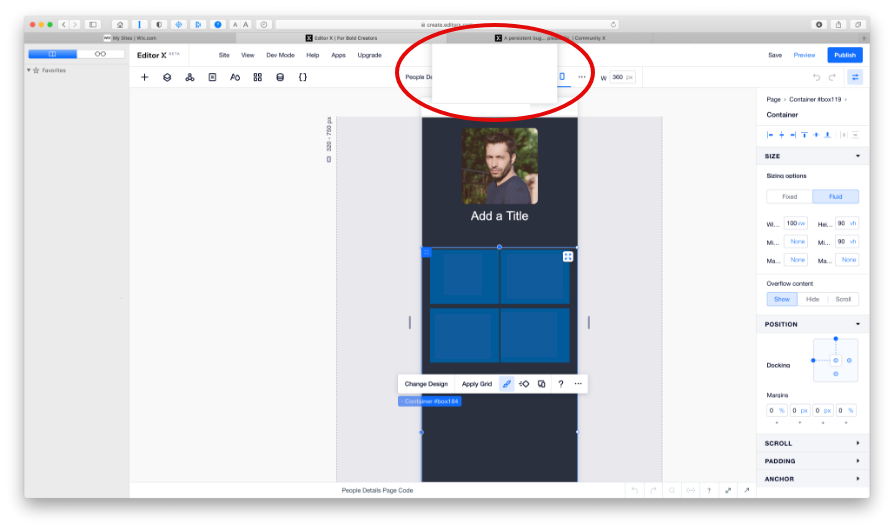The width and height of the screenshot is (894, 530).
Task: Align selection to the top edge
Action: (x=804, y=135)
